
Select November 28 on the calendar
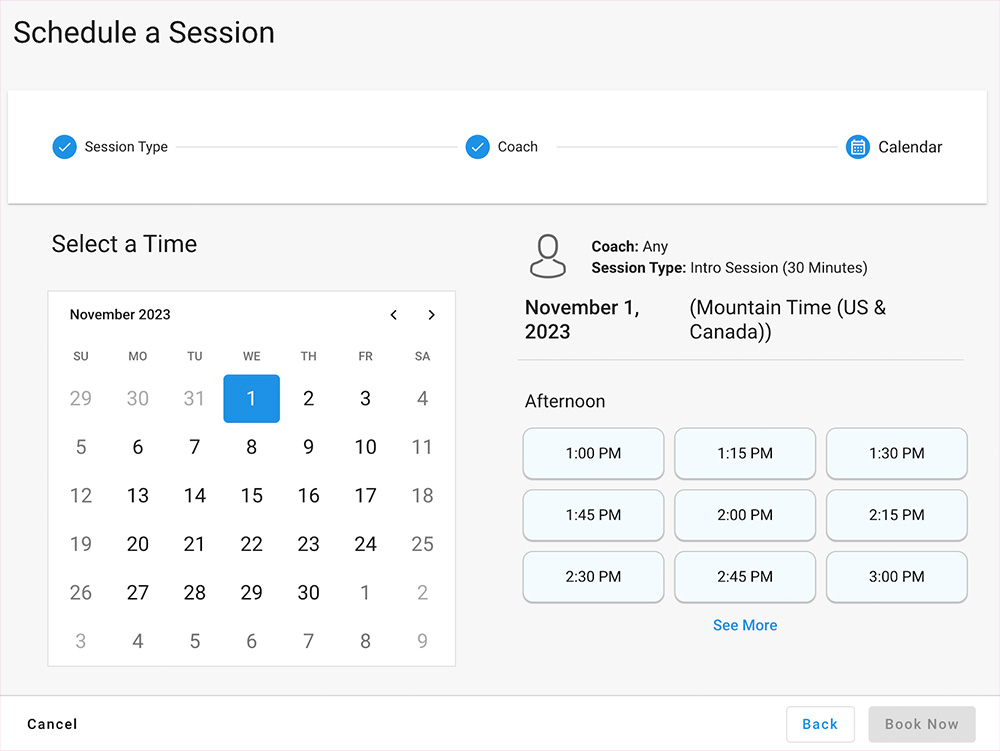pyautogui.click(x=195, y=592)
